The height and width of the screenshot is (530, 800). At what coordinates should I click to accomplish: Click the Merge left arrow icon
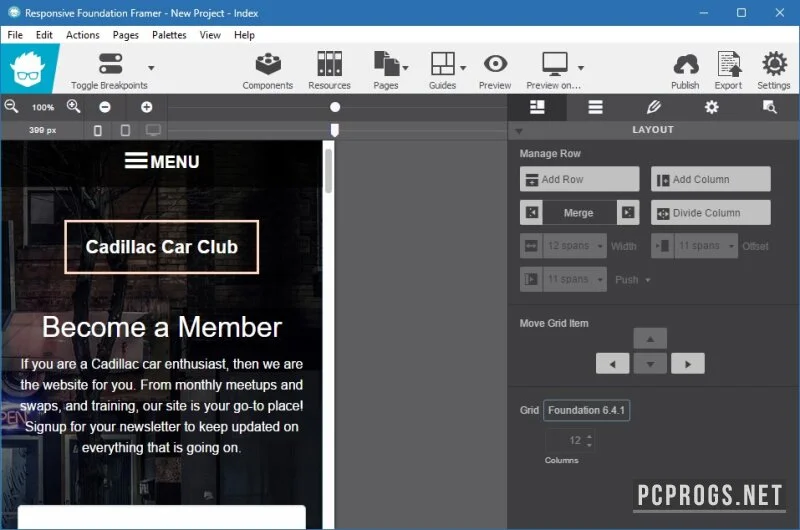coord(532,212)
